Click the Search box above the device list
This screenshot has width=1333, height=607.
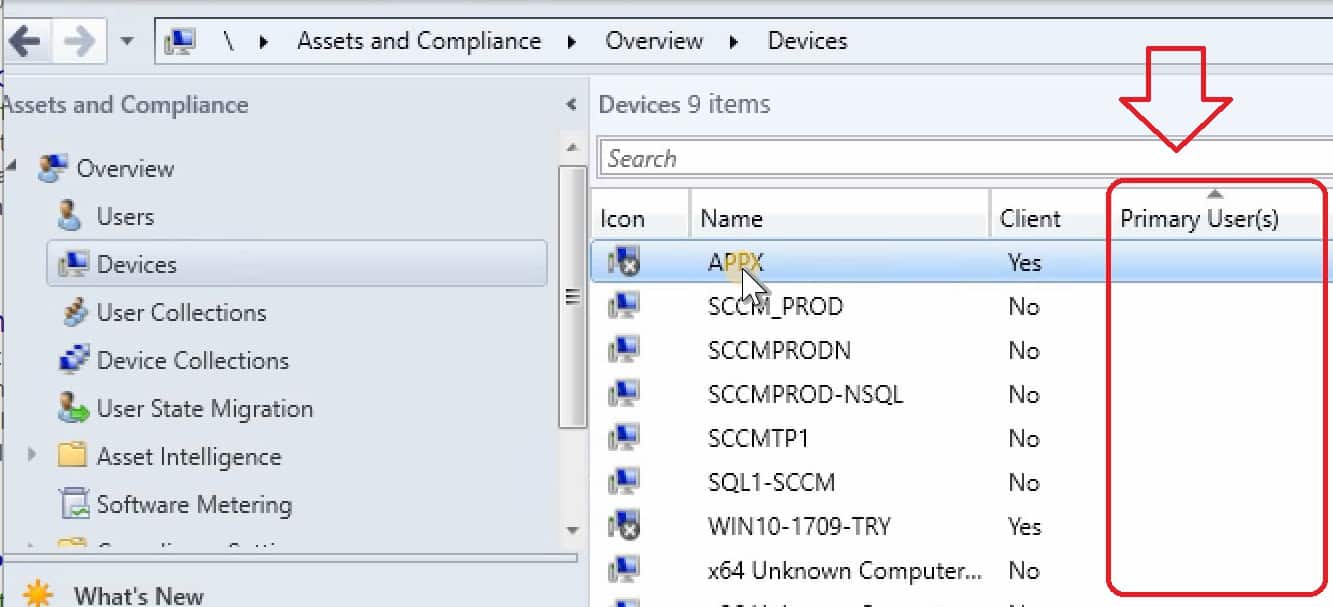[x=964, y=158]
